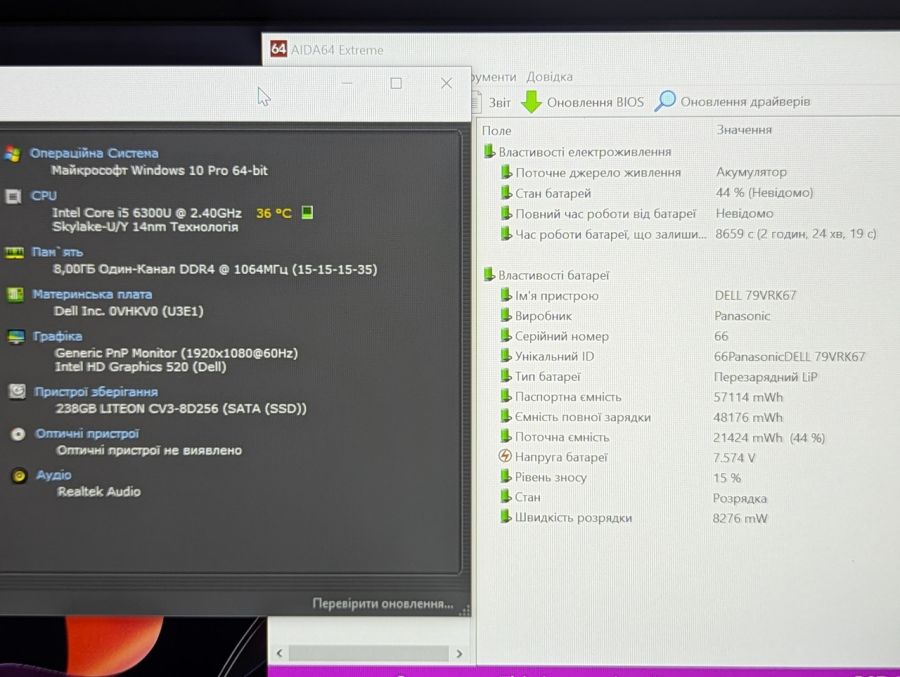Select Властивості електроживлення group row

click(577, 152)
